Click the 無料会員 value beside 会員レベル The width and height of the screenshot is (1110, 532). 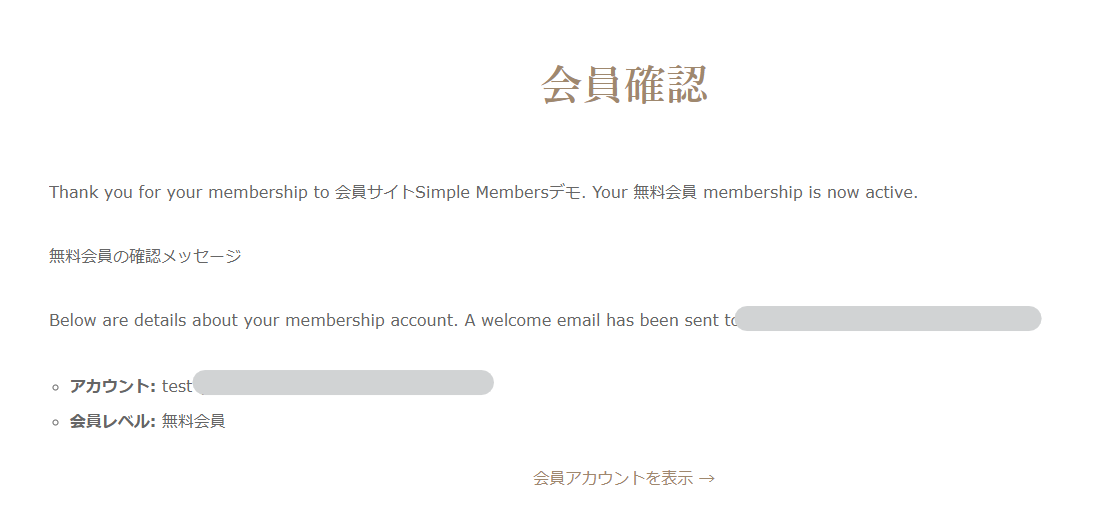point(193,421)
